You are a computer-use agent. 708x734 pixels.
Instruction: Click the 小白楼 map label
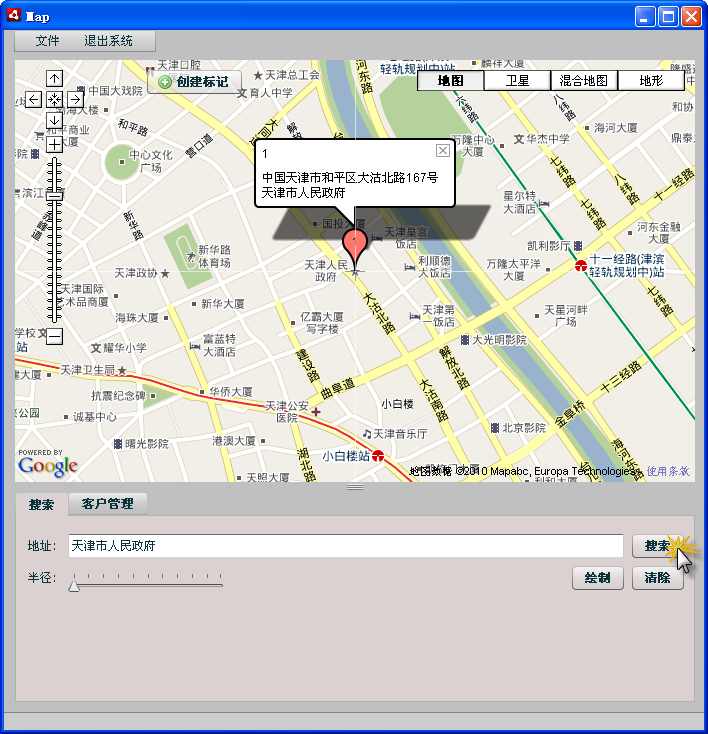[x=398, y=404]
